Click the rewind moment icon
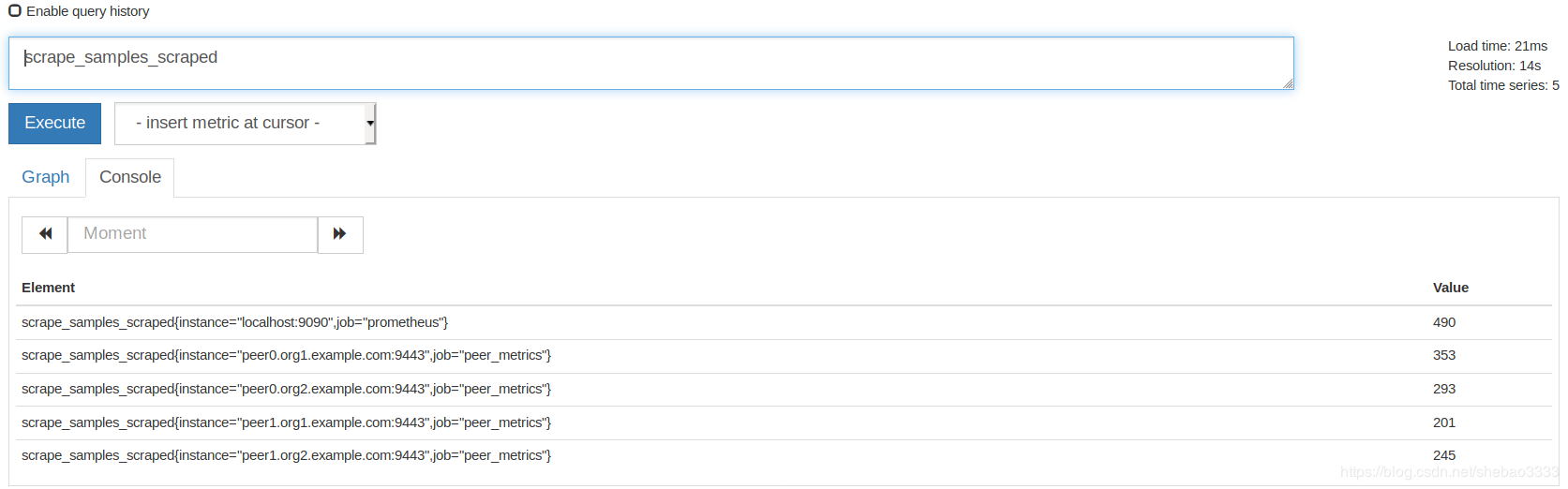 45,234
